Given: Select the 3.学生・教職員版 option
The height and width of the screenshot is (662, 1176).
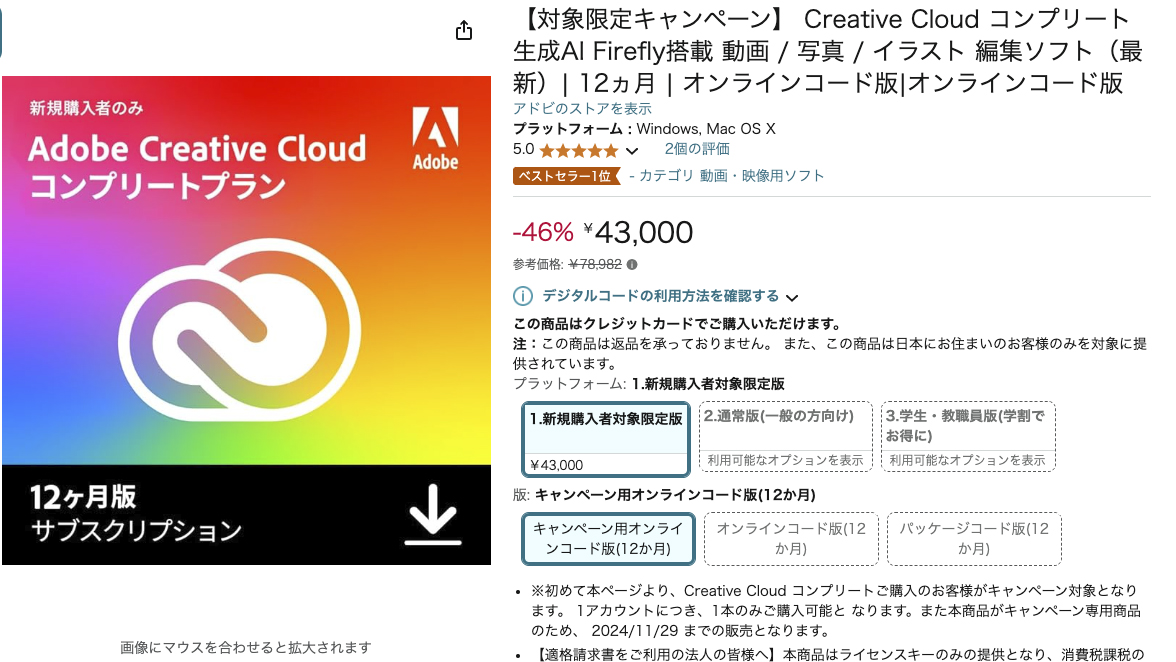Looking at the screenshot, I should point(967,430).
